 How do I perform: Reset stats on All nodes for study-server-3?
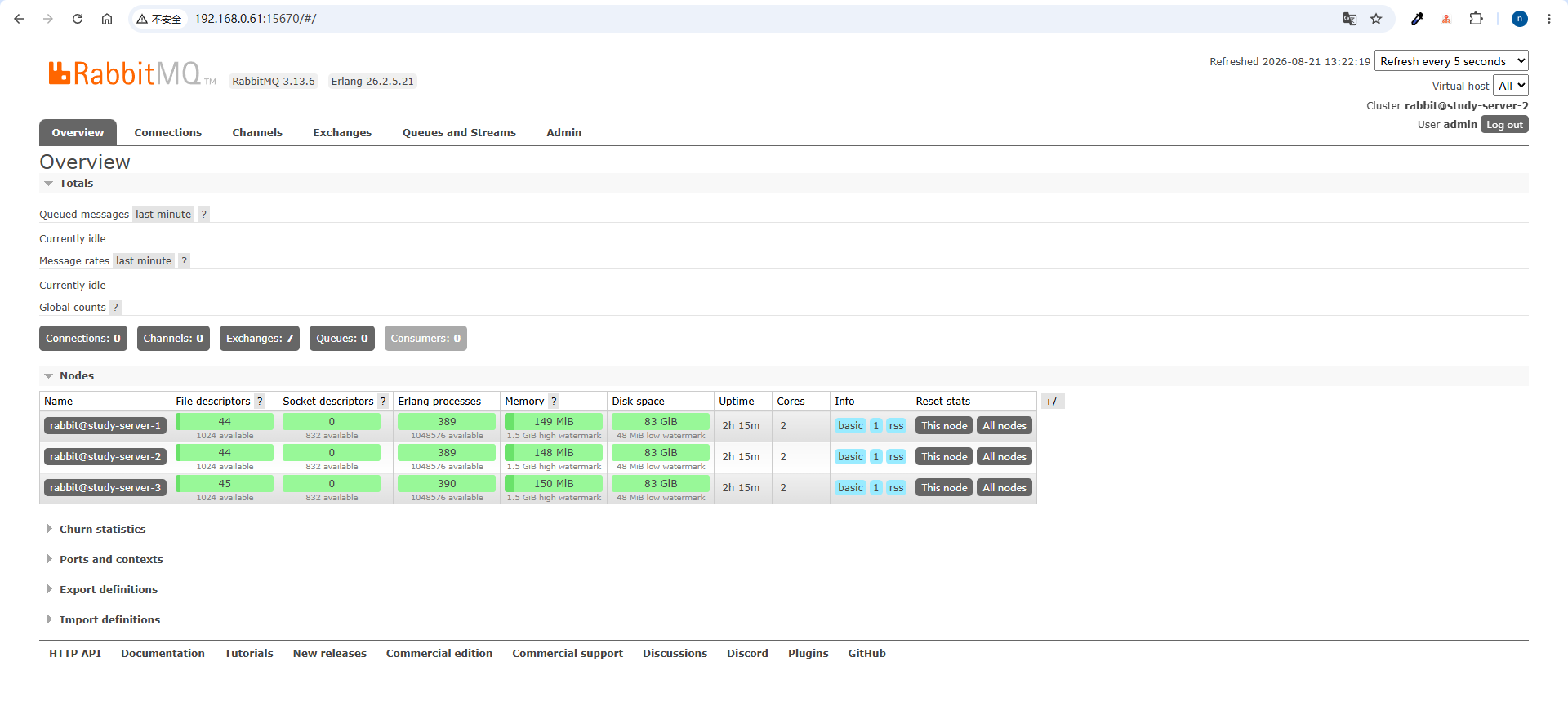click(1004, 488)
